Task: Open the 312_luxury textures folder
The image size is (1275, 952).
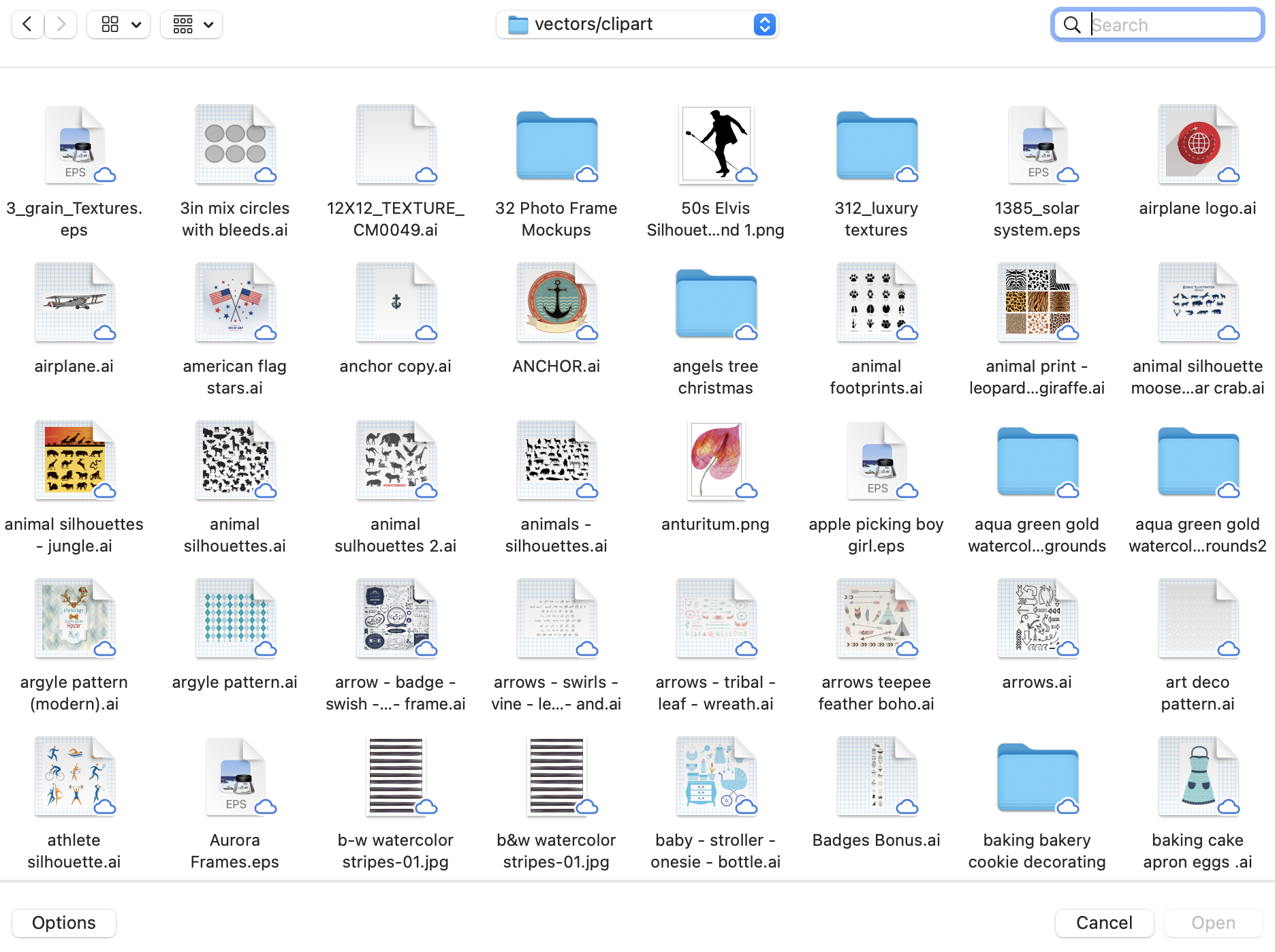Action: coord(876,145)
